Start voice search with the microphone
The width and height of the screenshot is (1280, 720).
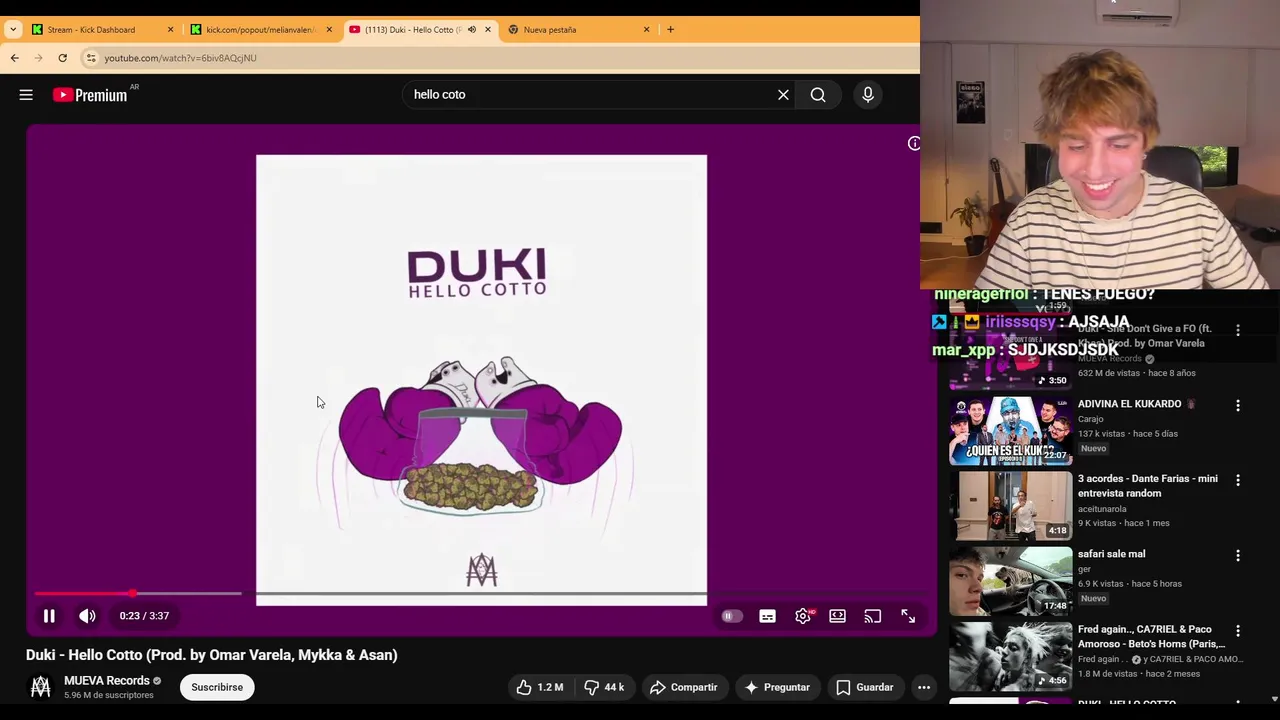tap(867, 95)
